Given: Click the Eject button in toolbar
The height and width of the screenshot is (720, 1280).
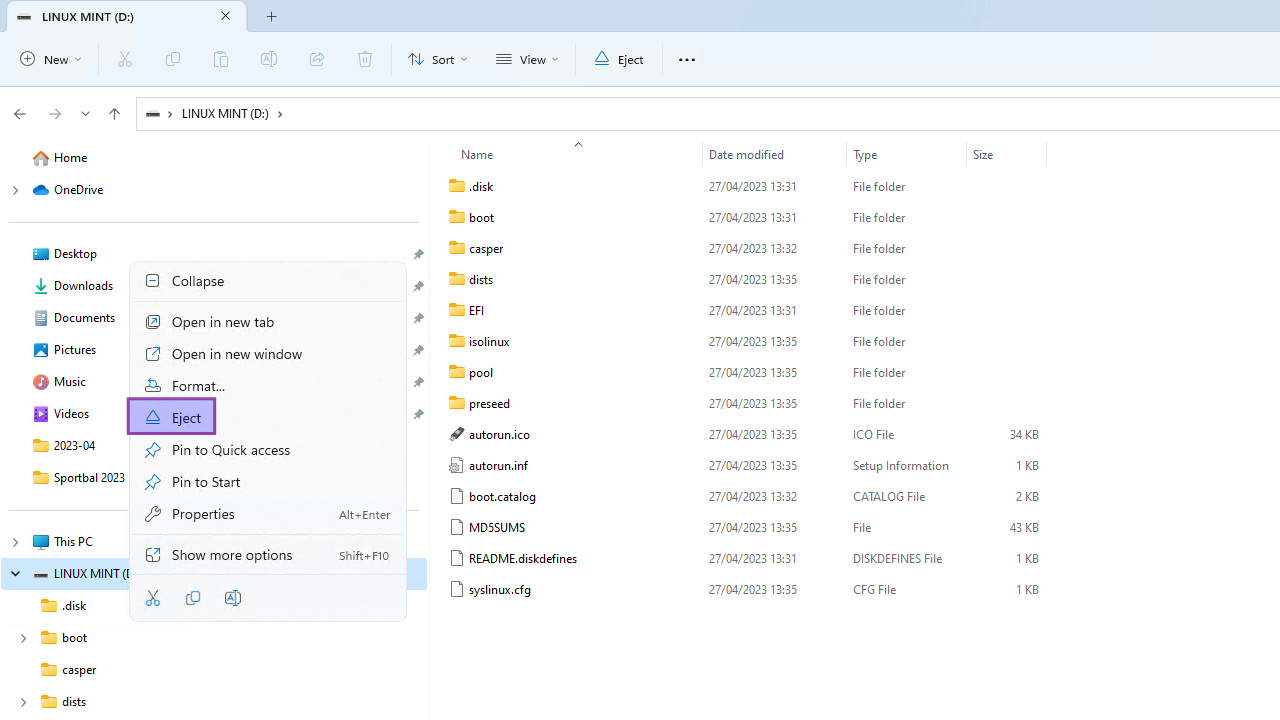Looking at the screenshot, I should point(619,59).
